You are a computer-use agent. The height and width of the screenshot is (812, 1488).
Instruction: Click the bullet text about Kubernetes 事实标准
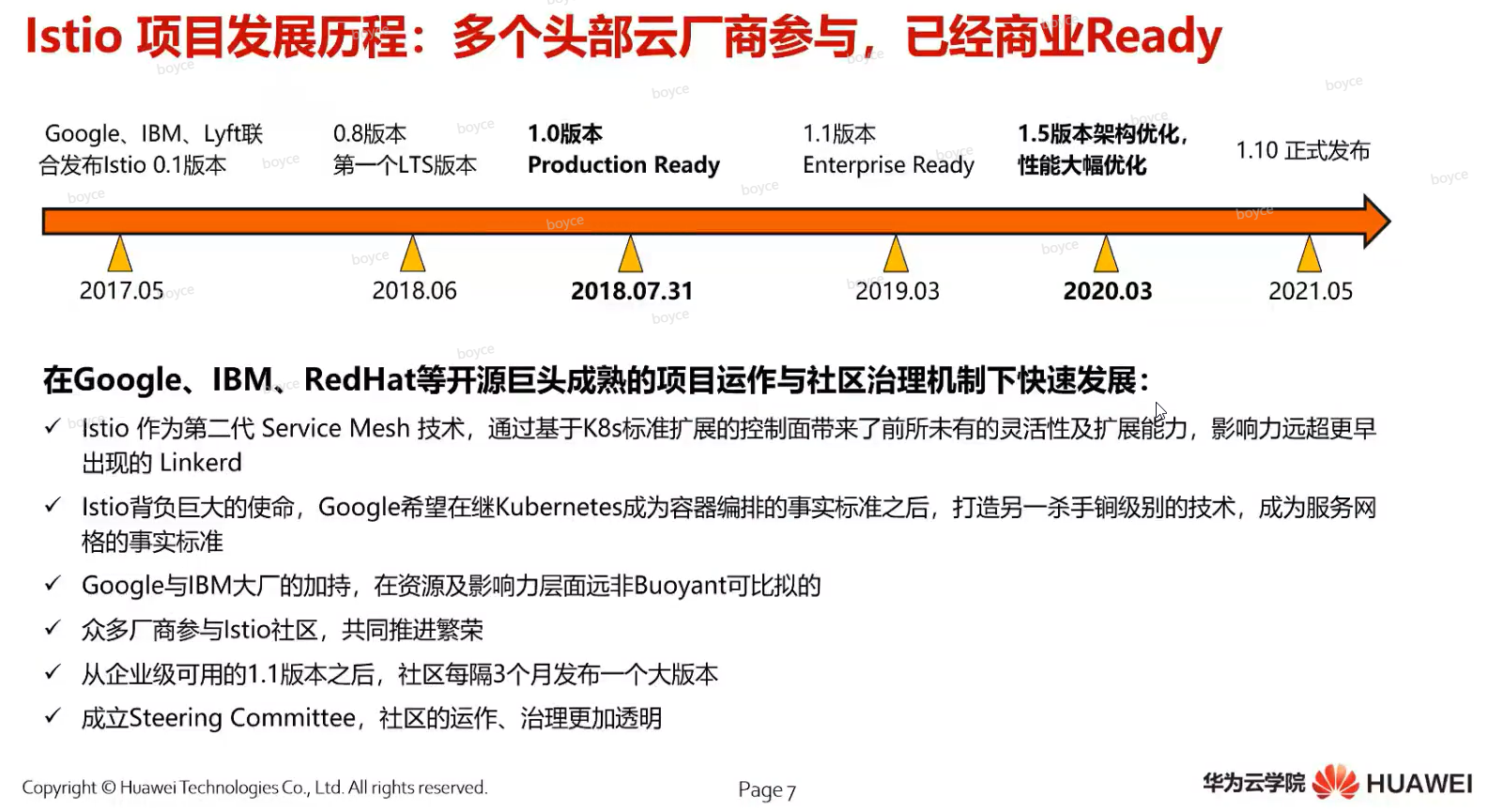pyautogui.click(x=729, y=524)
